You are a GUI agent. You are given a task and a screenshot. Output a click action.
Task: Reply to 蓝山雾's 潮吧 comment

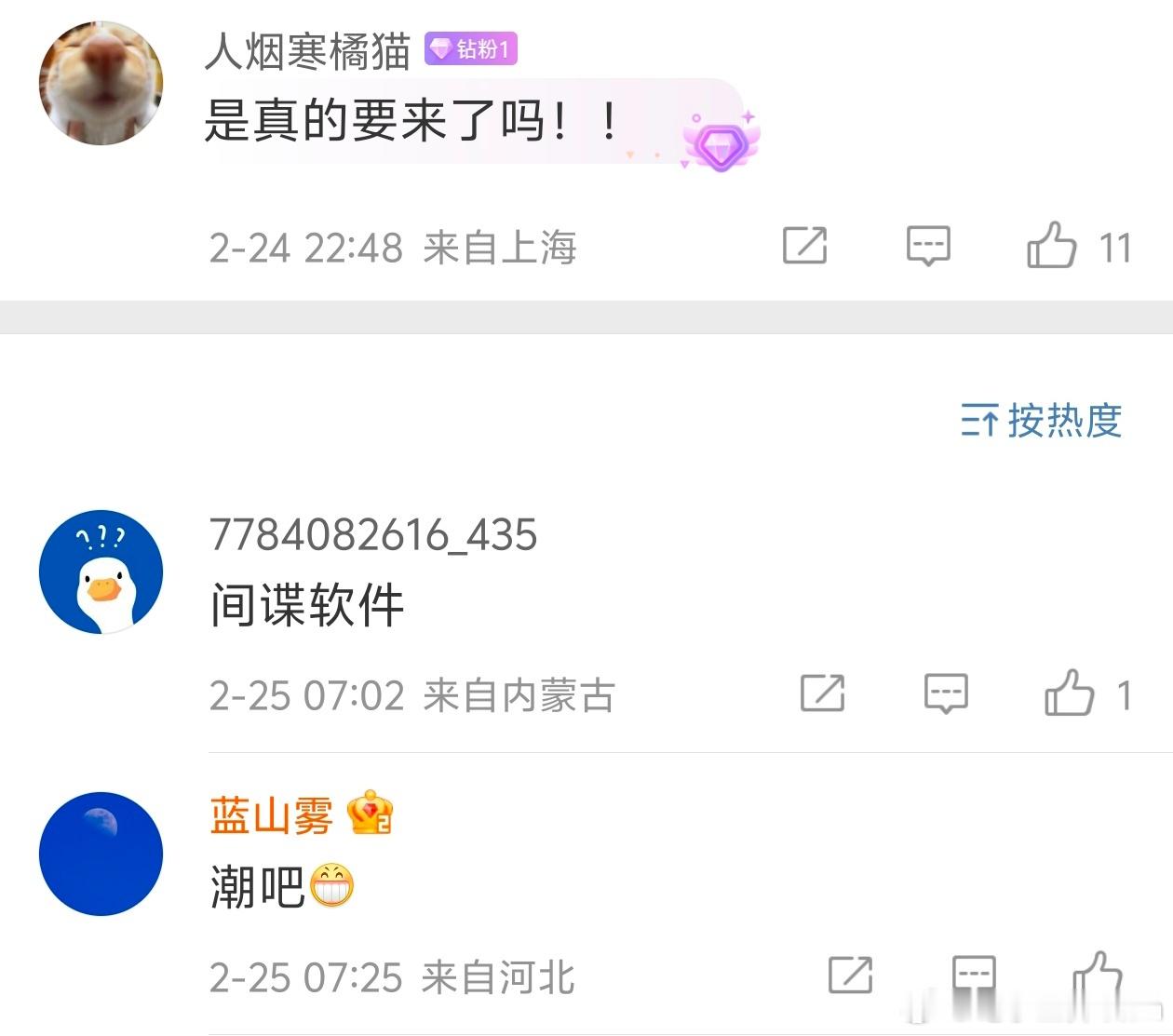coord(975,975)
